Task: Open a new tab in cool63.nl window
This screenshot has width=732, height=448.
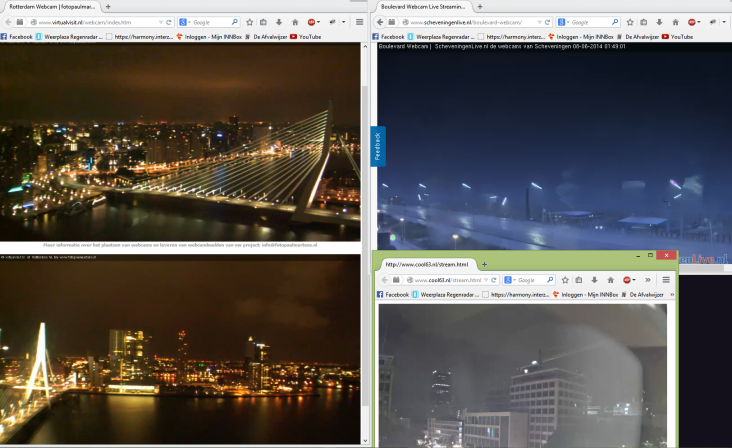Action: point(485,265)
